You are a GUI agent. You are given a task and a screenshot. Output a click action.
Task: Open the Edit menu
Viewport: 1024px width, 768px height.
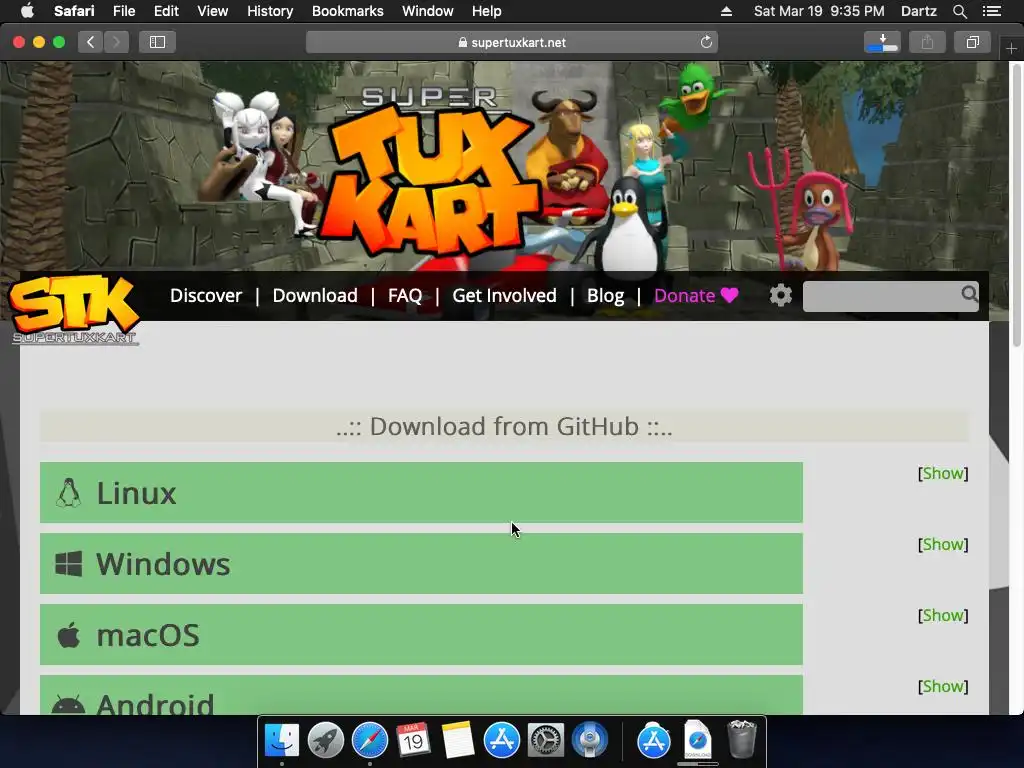click(x=166, y=11)
